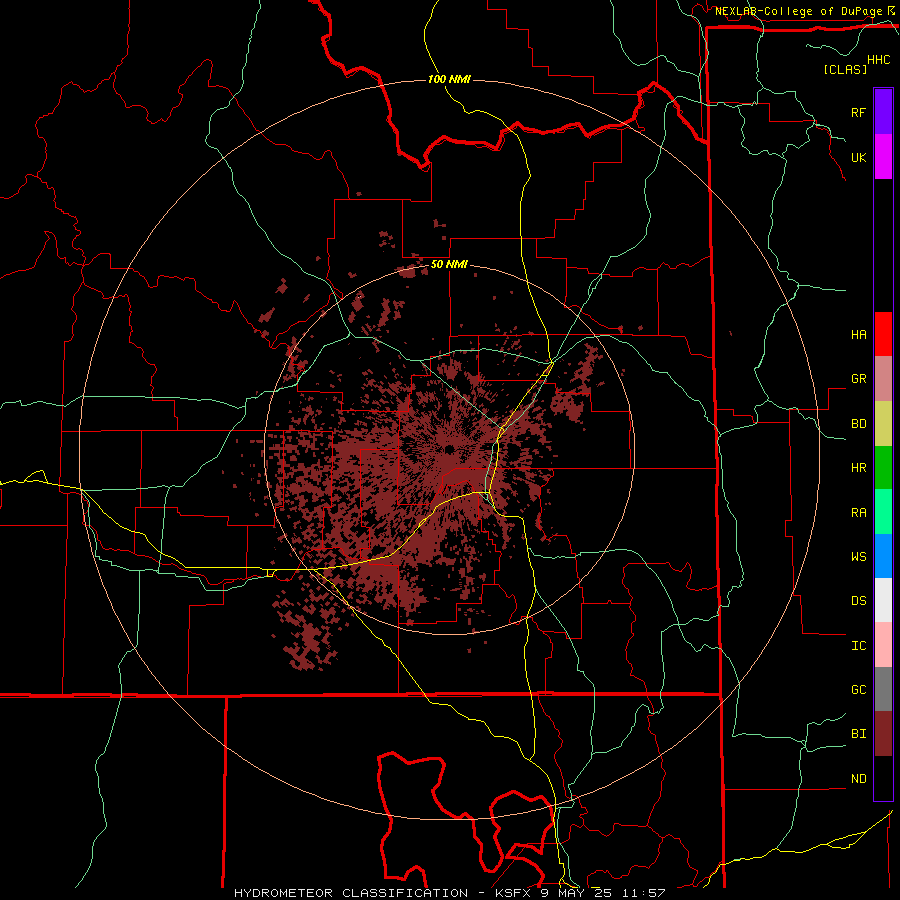Click the NEXLAB-College of DuPage text
The height and width of the screenshot is (900, 900).
pyautogui.click(x=798, y=11)
